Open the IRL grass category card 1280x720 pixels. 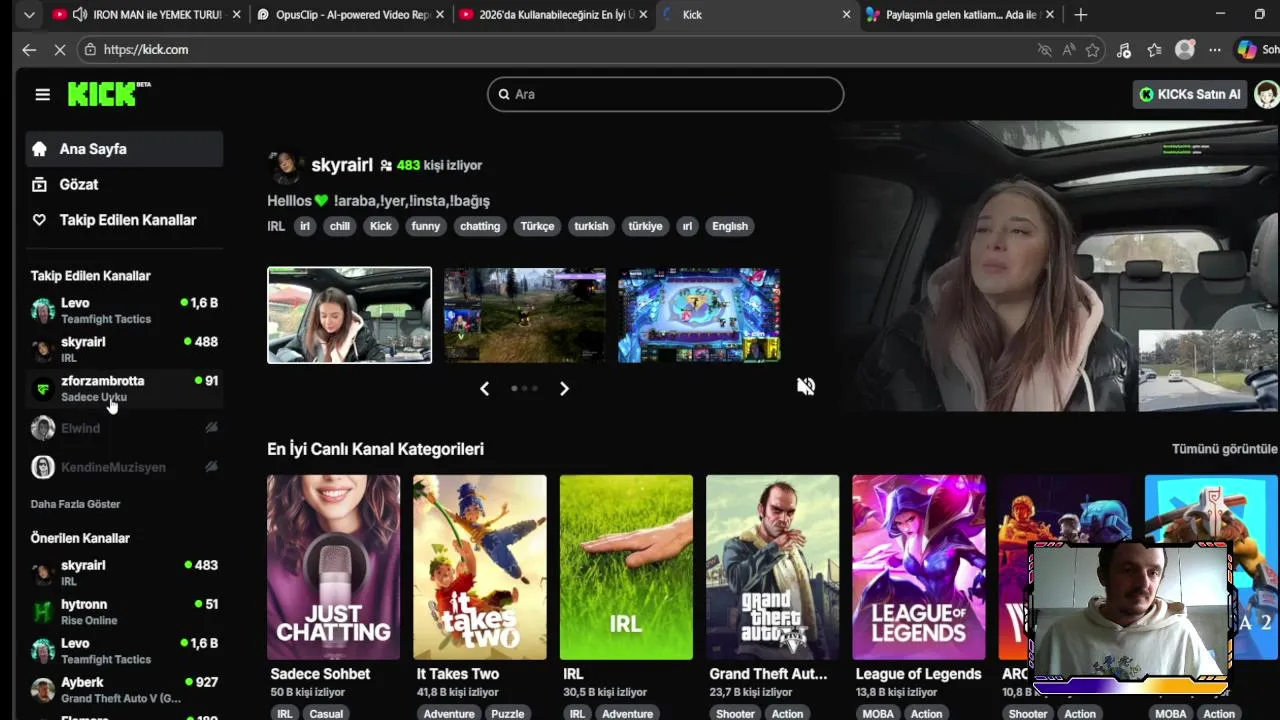626,567
